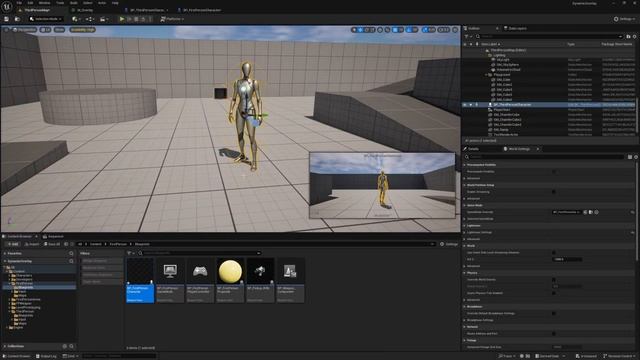This screenshot has width=640, height=360.
Task: Click the Unreal Engine logo icon
Action: click(7, 6)
